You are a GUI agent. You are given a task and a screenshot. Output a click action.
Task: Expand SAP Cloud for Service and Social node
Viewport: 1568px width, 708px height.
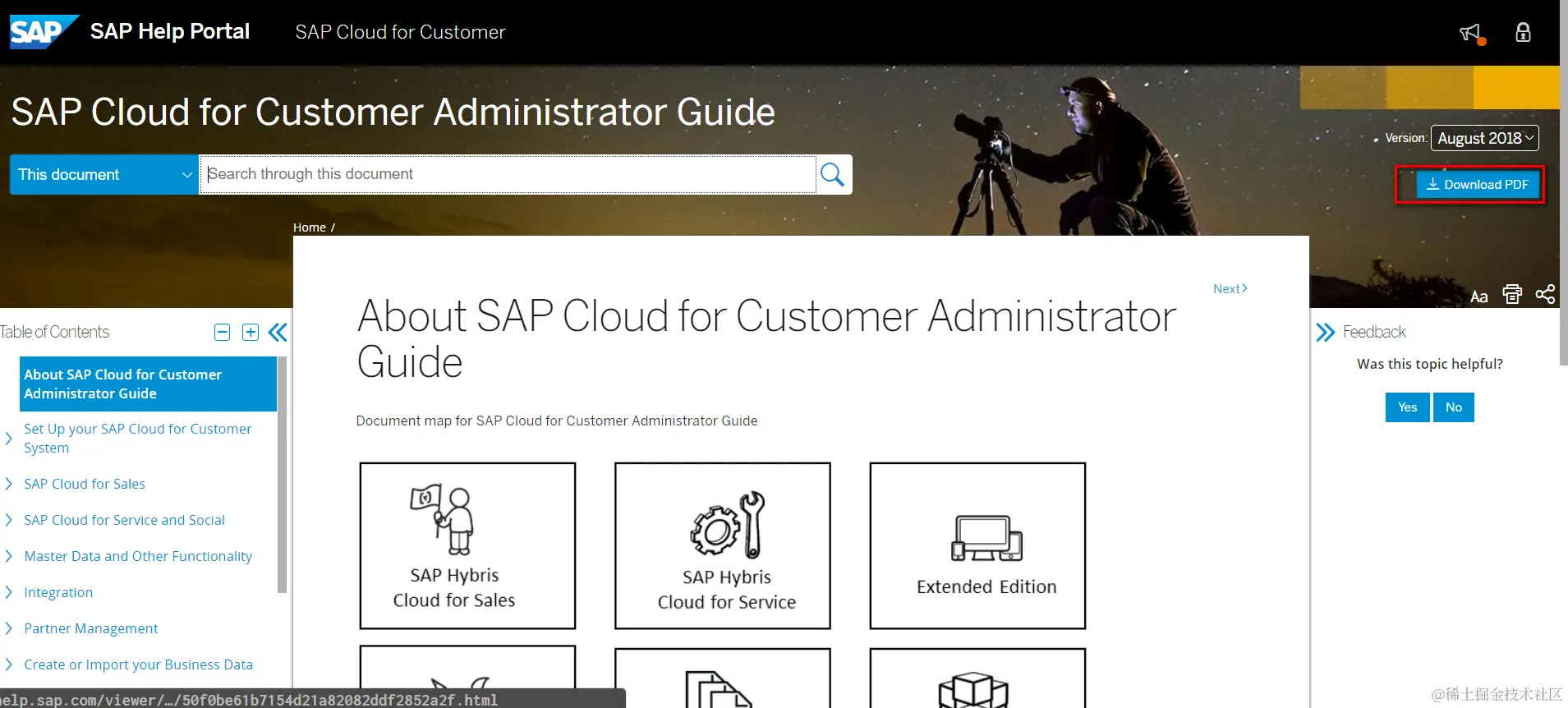(x=8, y=520)
